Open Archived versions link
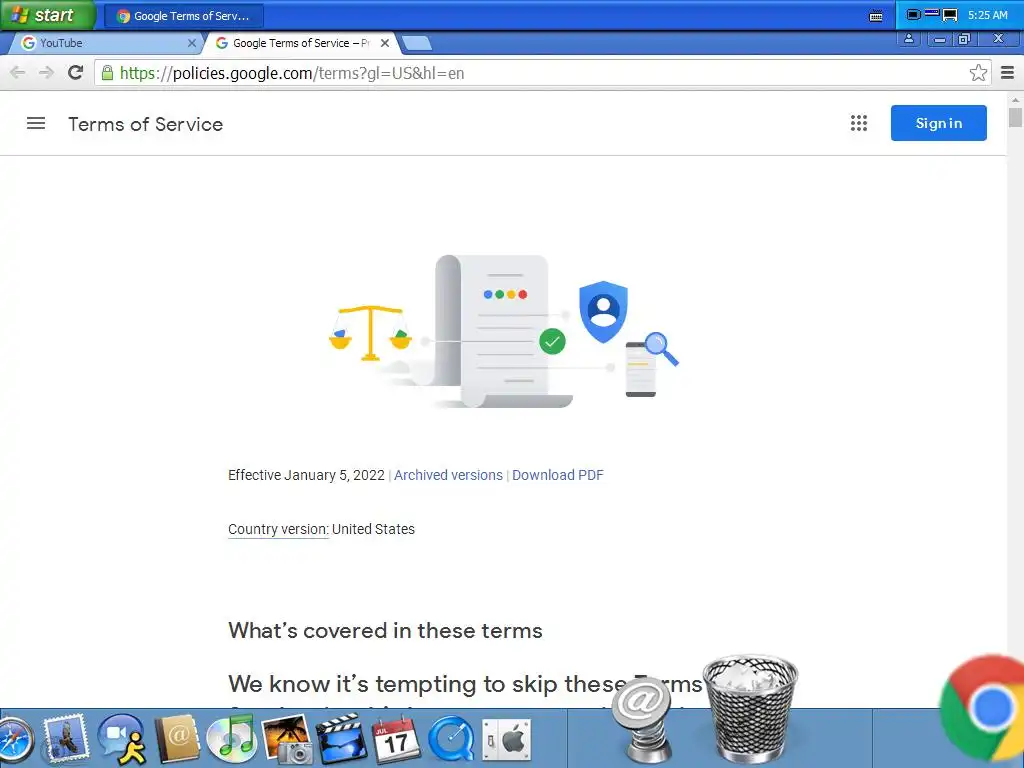 point(448,475)
